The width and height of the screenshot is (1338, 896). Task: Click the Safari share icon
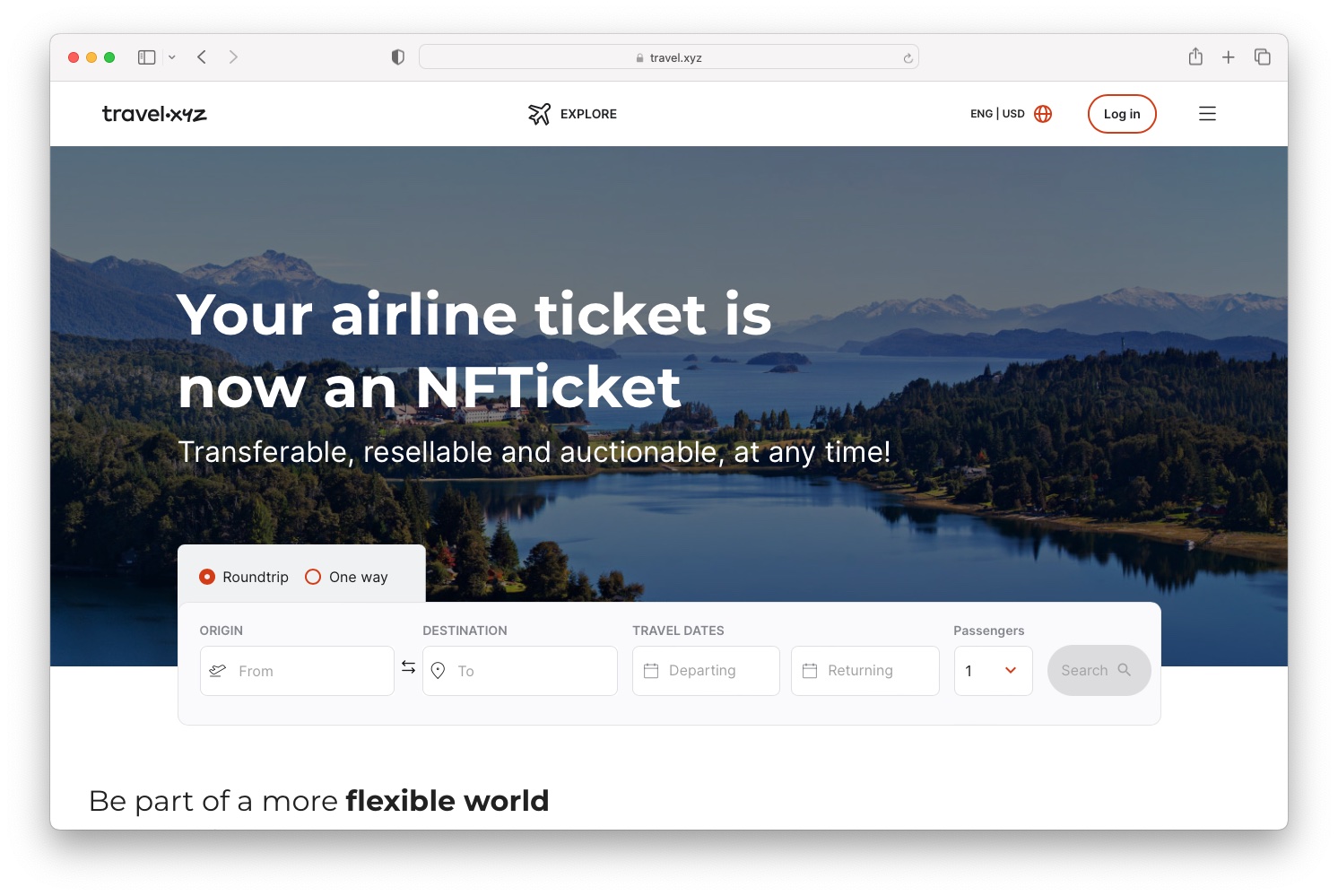1195,57
